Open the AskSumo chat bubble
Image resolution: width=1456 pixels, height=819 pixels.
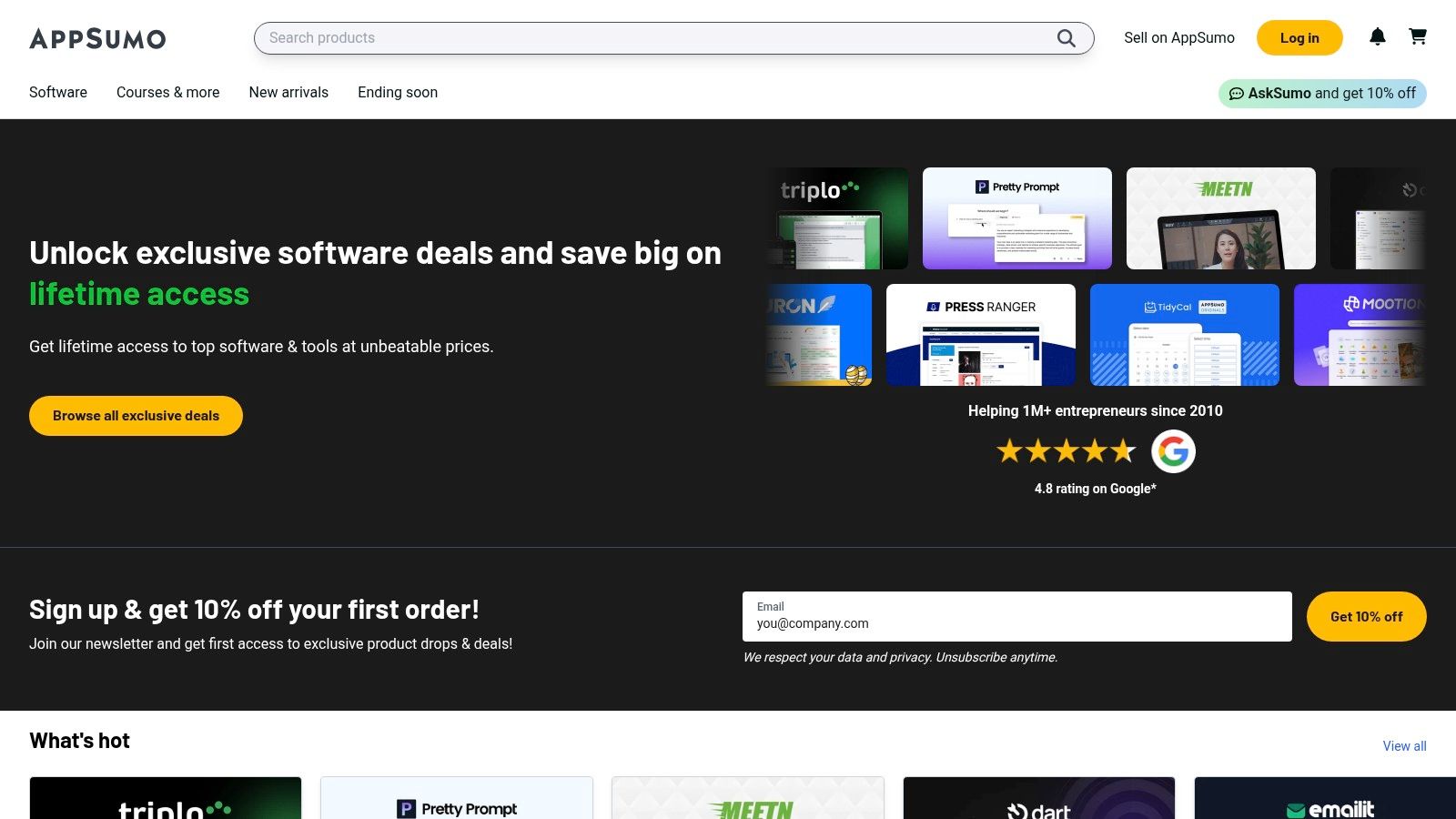pyautogui.click(x=1237, y=93)
